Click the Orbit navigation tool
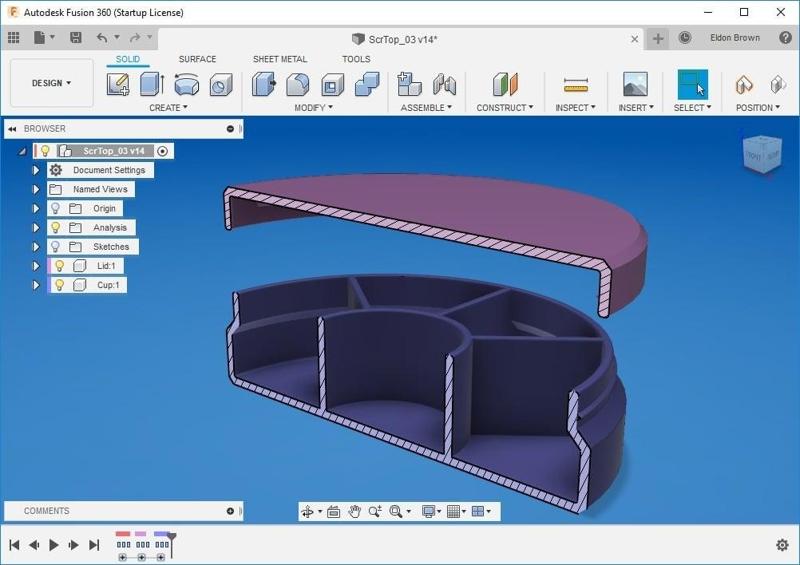 308,511
